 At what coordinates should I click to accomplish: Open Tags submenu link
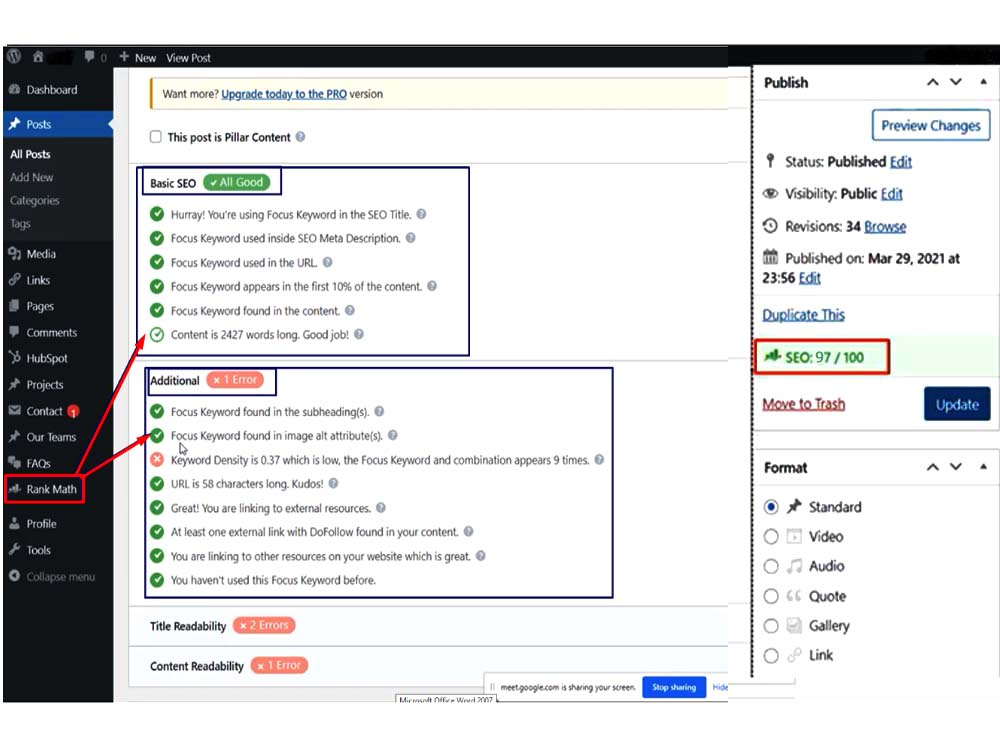tap(20, 224)
